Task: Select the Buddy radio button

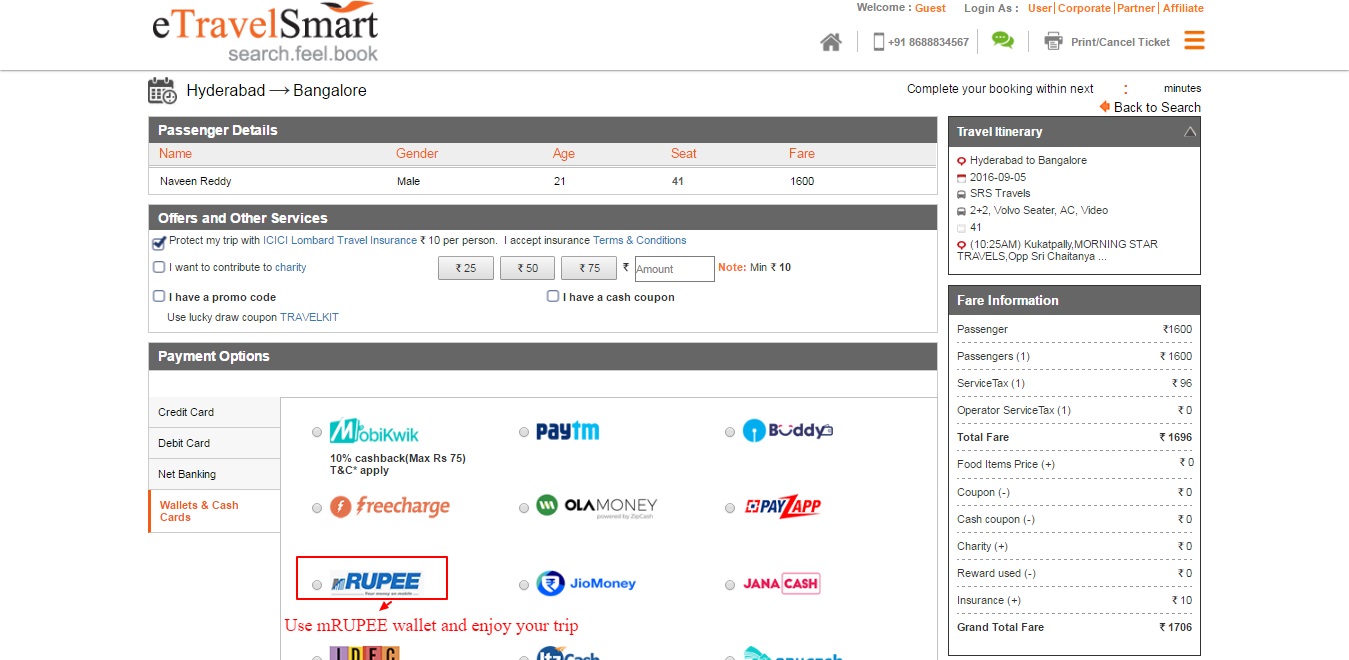Action: tap(731, 432)
